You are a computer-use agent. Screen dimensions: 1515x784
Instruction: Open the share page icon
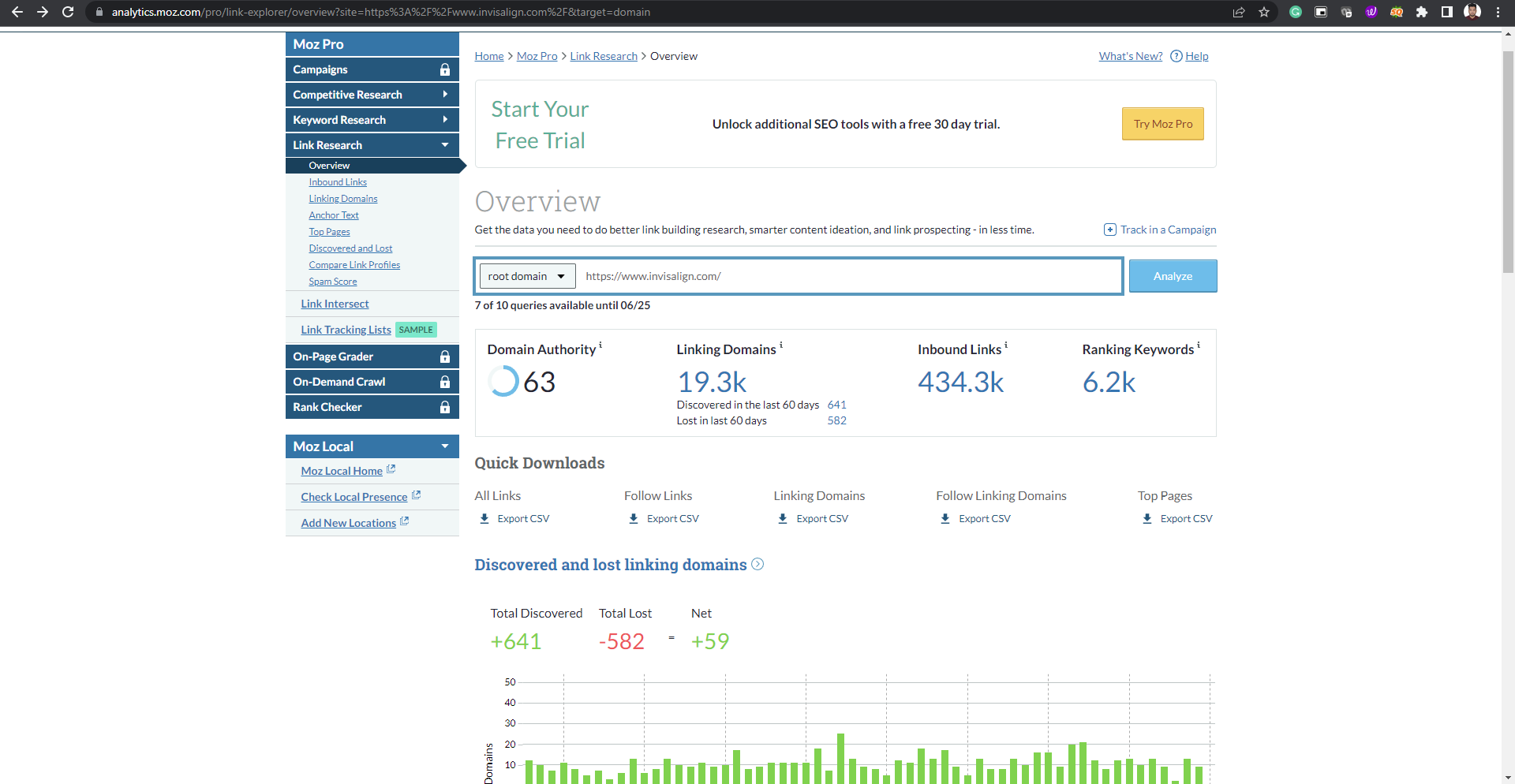point(1239,12)
